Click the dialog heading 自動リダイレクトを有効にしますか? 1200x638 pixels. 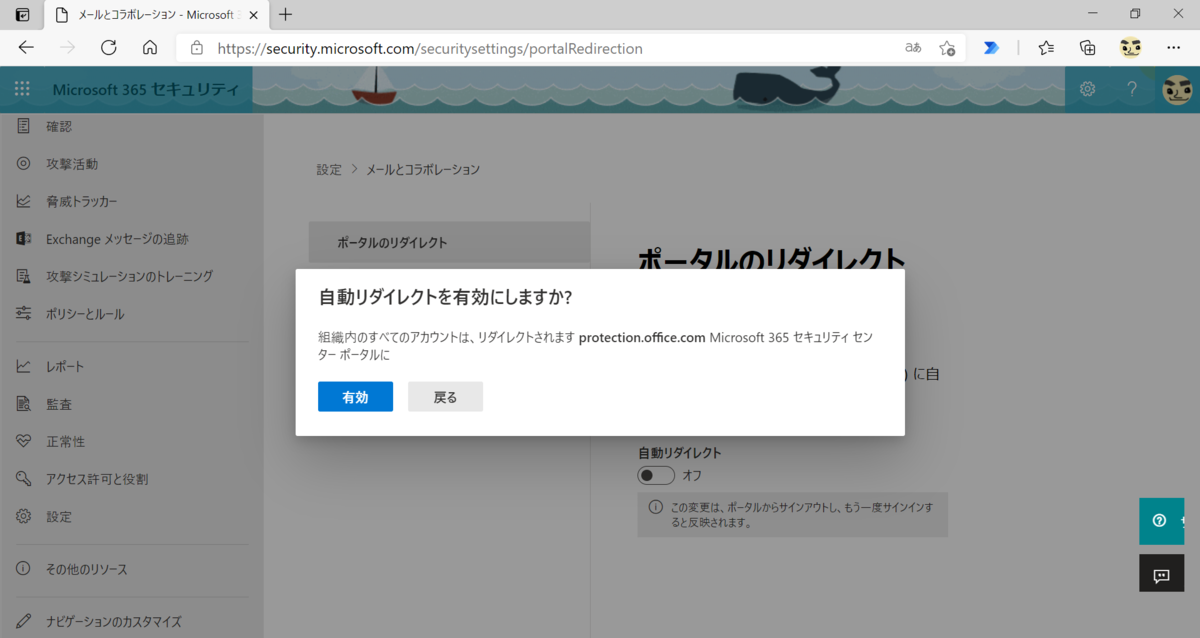[445, 297]
